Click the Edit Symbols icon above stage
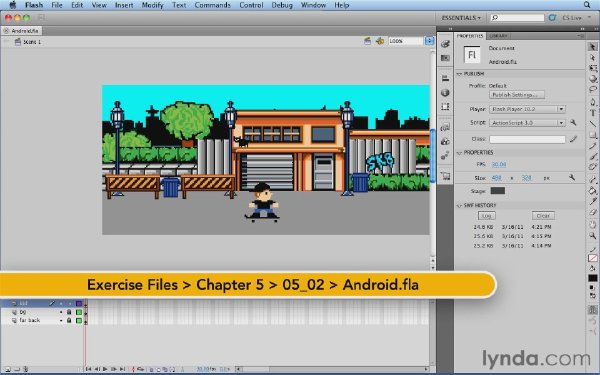 click(x=380, y=41)
